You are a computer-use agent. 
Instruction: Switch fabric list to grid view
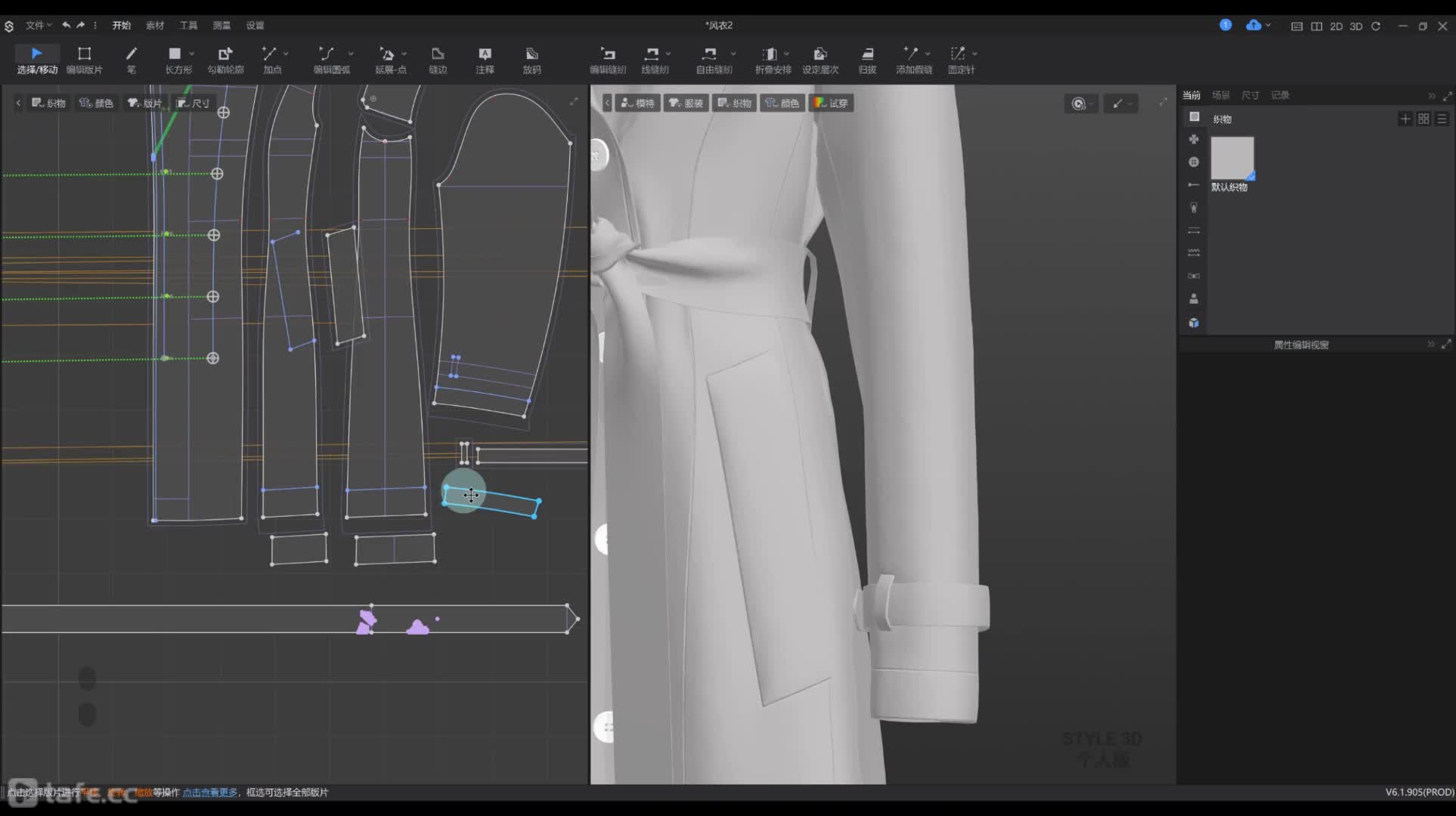coord(1423,119)
